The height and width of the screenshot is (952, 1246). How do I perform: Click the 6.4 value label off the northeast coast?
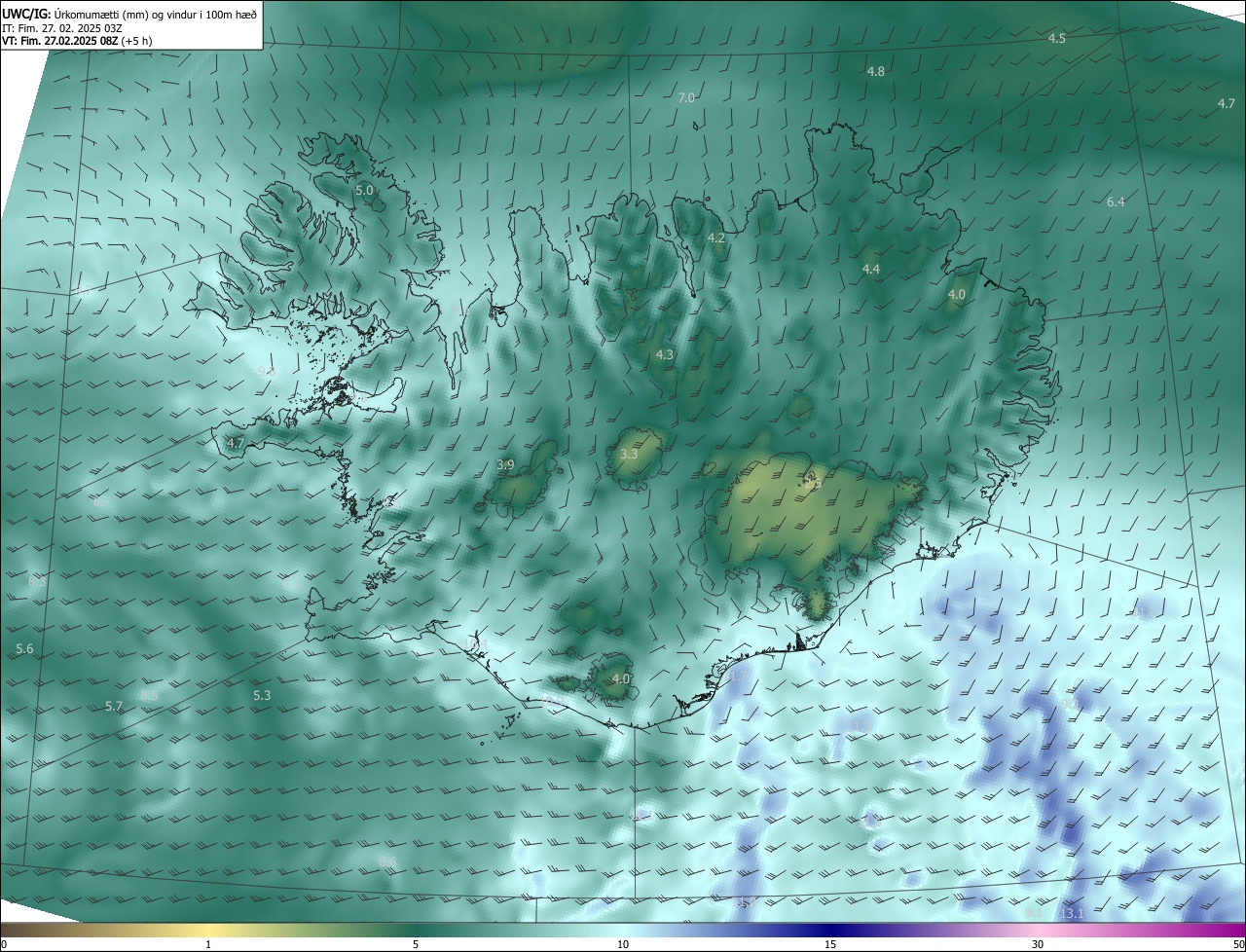coord(1116,202)
